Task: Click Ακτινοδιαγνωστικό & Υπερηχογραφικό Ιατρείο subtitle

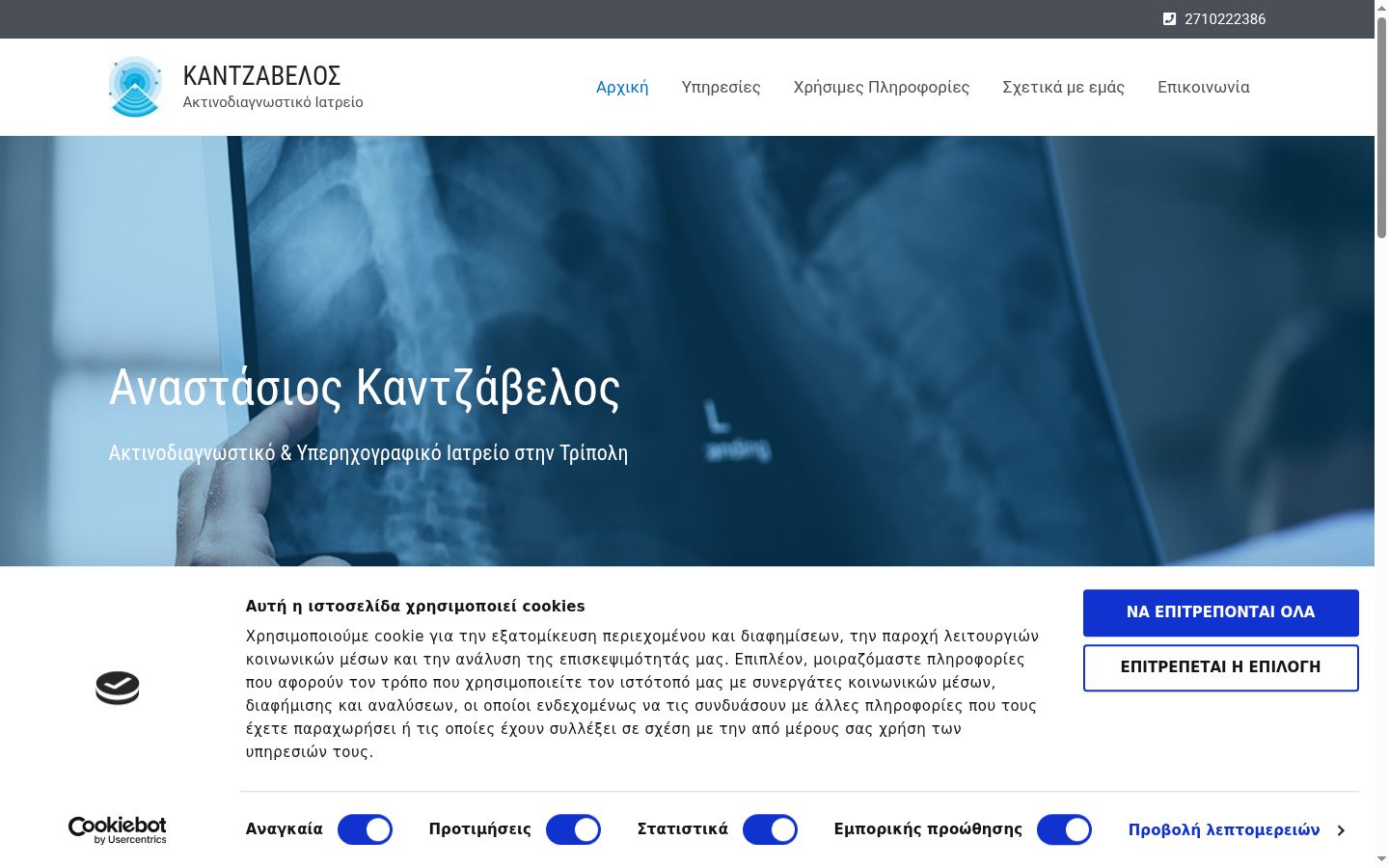Action: [x=368, y=452]
